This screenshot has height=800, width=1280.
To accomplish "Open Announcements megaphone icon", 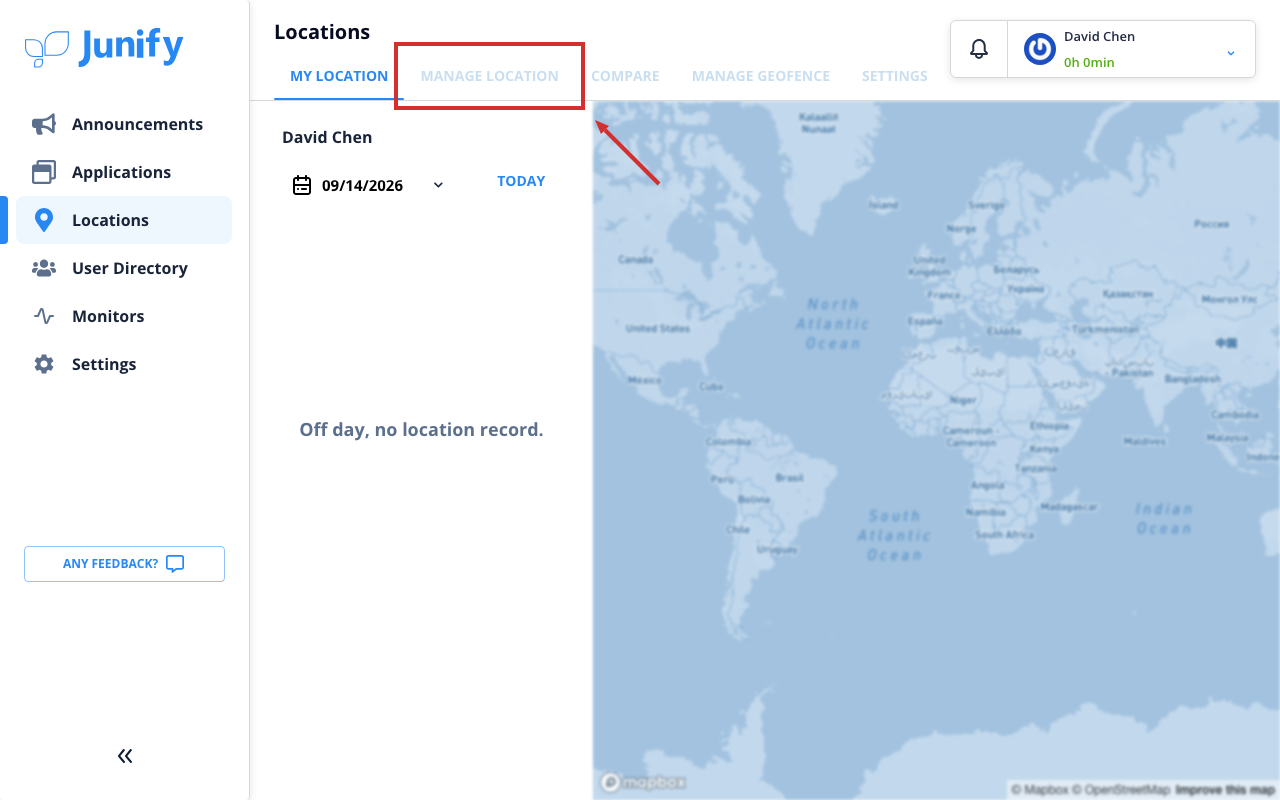I will [x=44, y=124].
